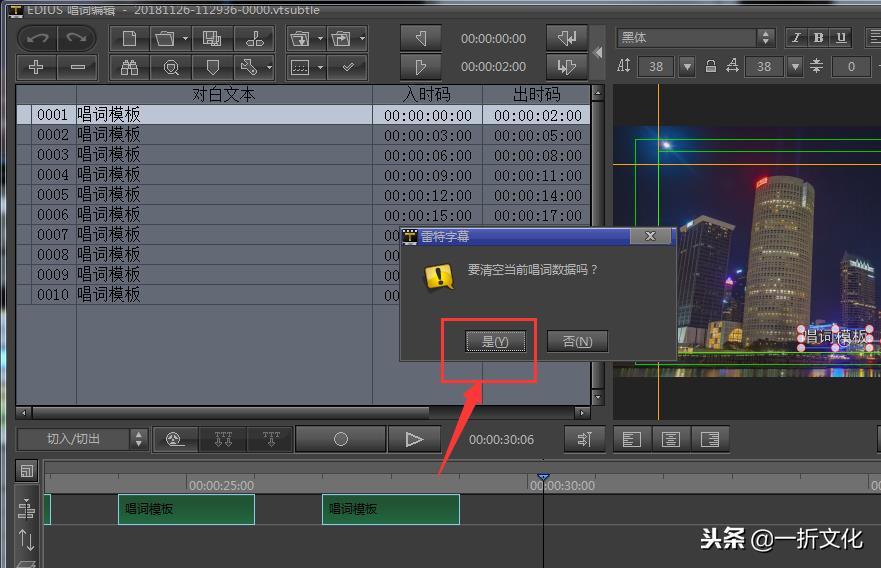The width and height of the screenshot is (881, 568).
Task: Click the magnifier search icon
Action: tap(171, 67)
